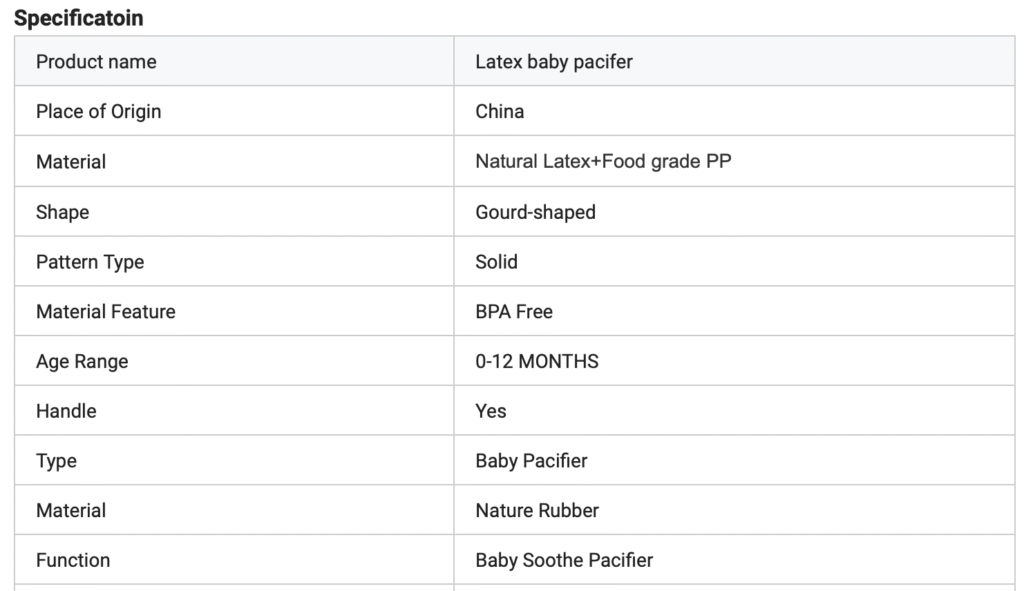Select the Solid value cell
The width and height of the screenshot is (1024, 591).
(497, 262)
